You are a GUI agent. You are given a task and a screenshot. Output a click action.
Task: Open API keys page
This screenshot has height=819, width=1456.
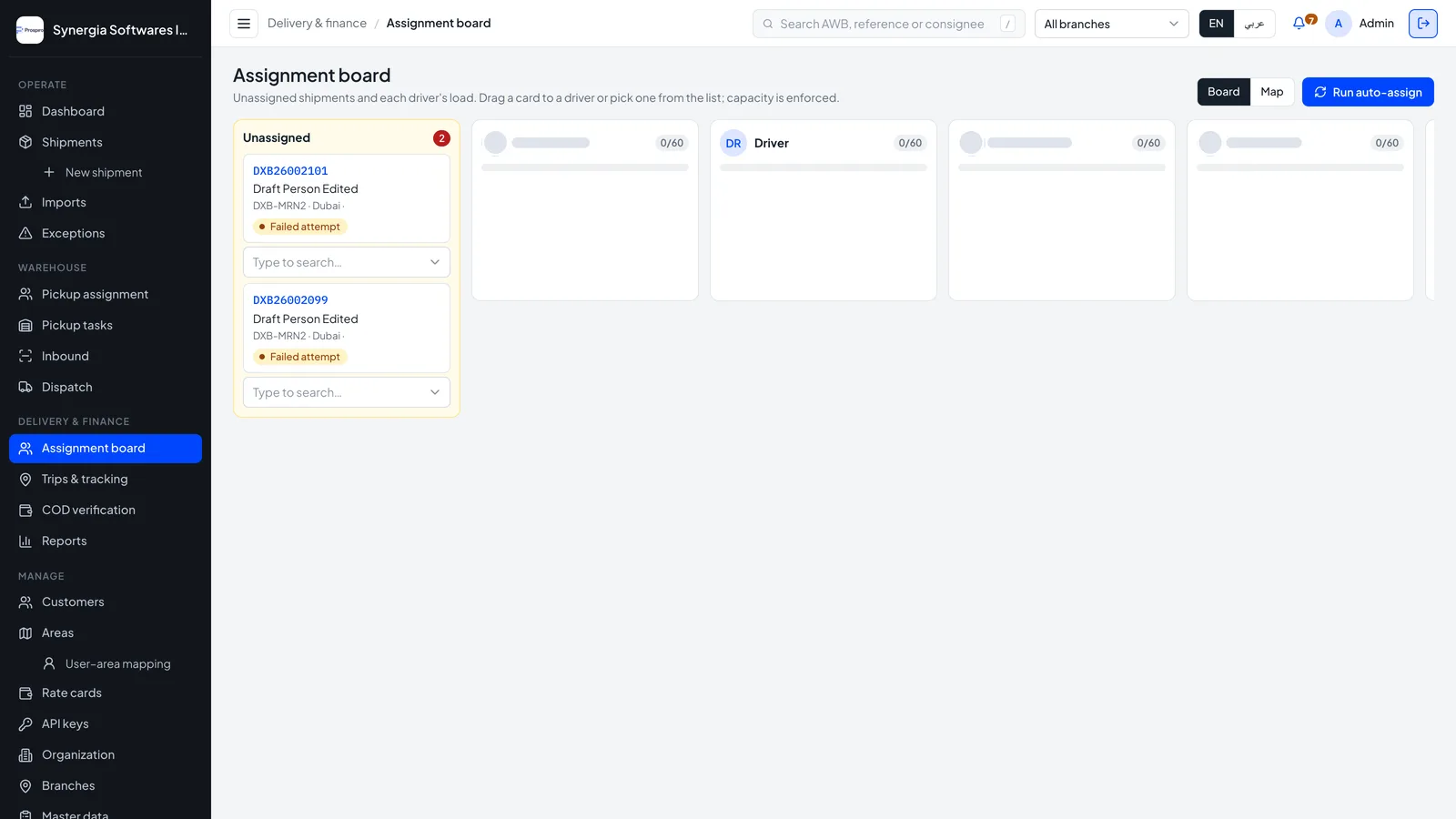pos(106,723)
